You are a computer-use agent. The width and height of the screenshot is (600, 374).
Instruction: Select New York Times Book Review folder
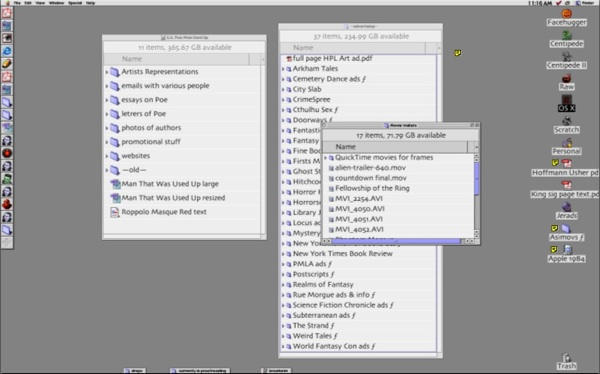(342, 254)
